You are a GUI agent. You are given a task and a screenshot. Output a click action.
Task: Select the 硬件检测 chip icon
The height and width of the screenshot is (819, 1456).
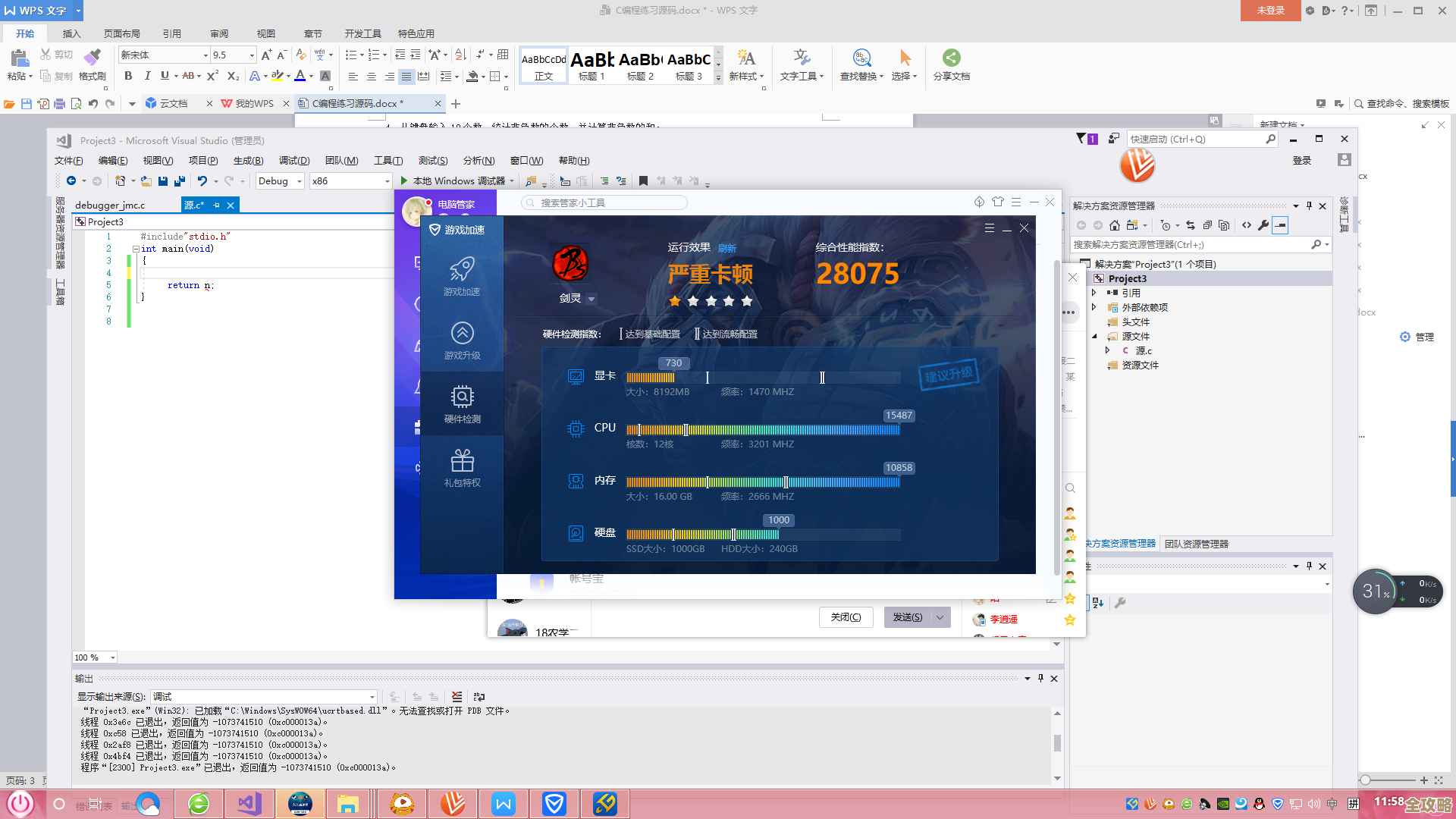[x=462, y=397]
